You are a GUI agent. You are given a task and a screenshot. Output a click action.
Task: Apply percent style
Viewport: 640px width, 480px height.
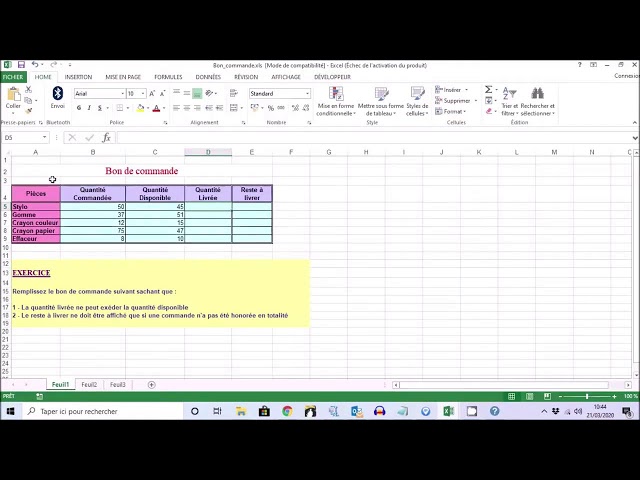click(x=271, y=108)
